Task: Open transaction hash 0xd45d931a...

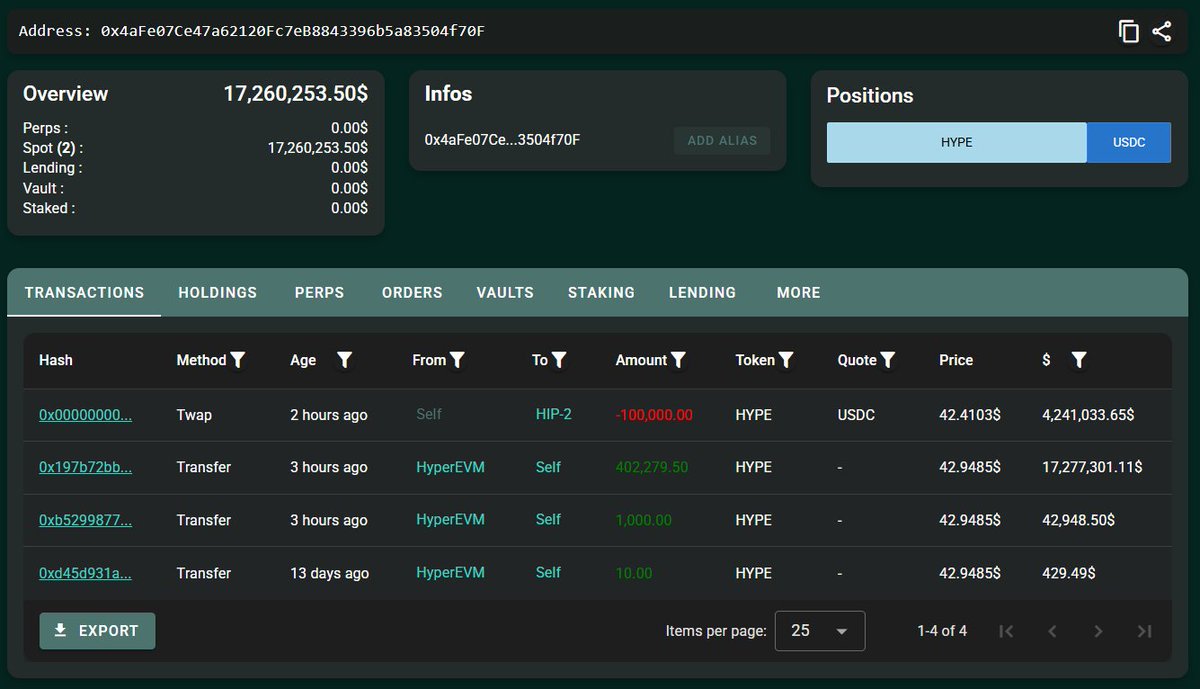Action: pos(85,573)
